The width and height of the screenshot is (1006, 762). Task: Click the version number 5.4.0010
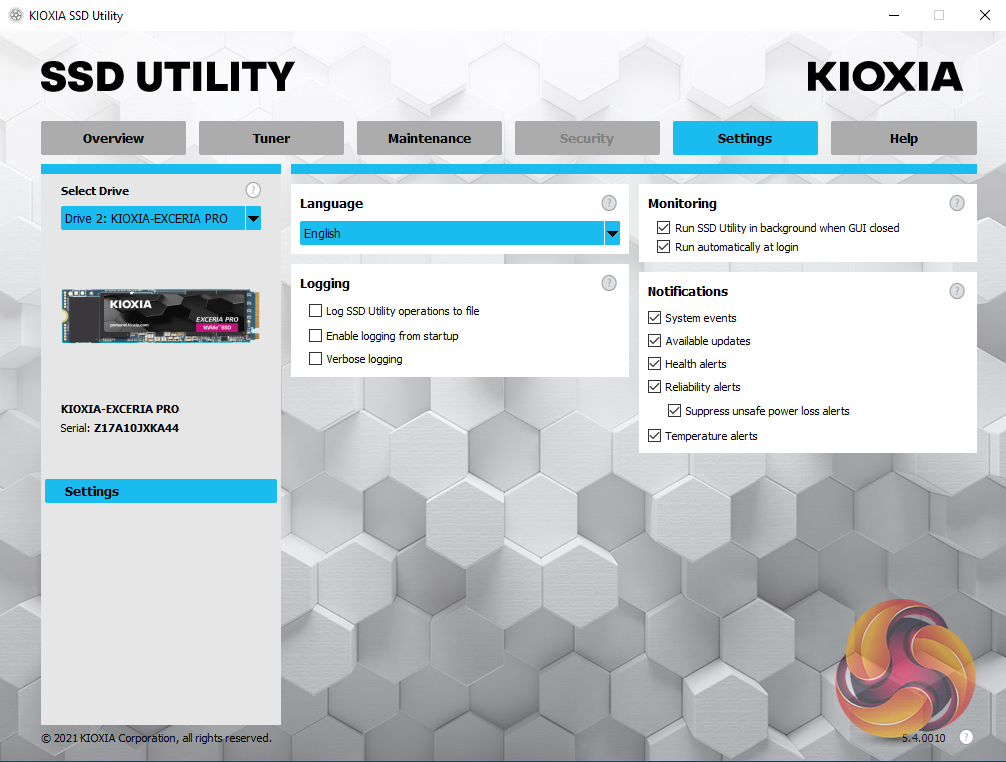(923, 738)
